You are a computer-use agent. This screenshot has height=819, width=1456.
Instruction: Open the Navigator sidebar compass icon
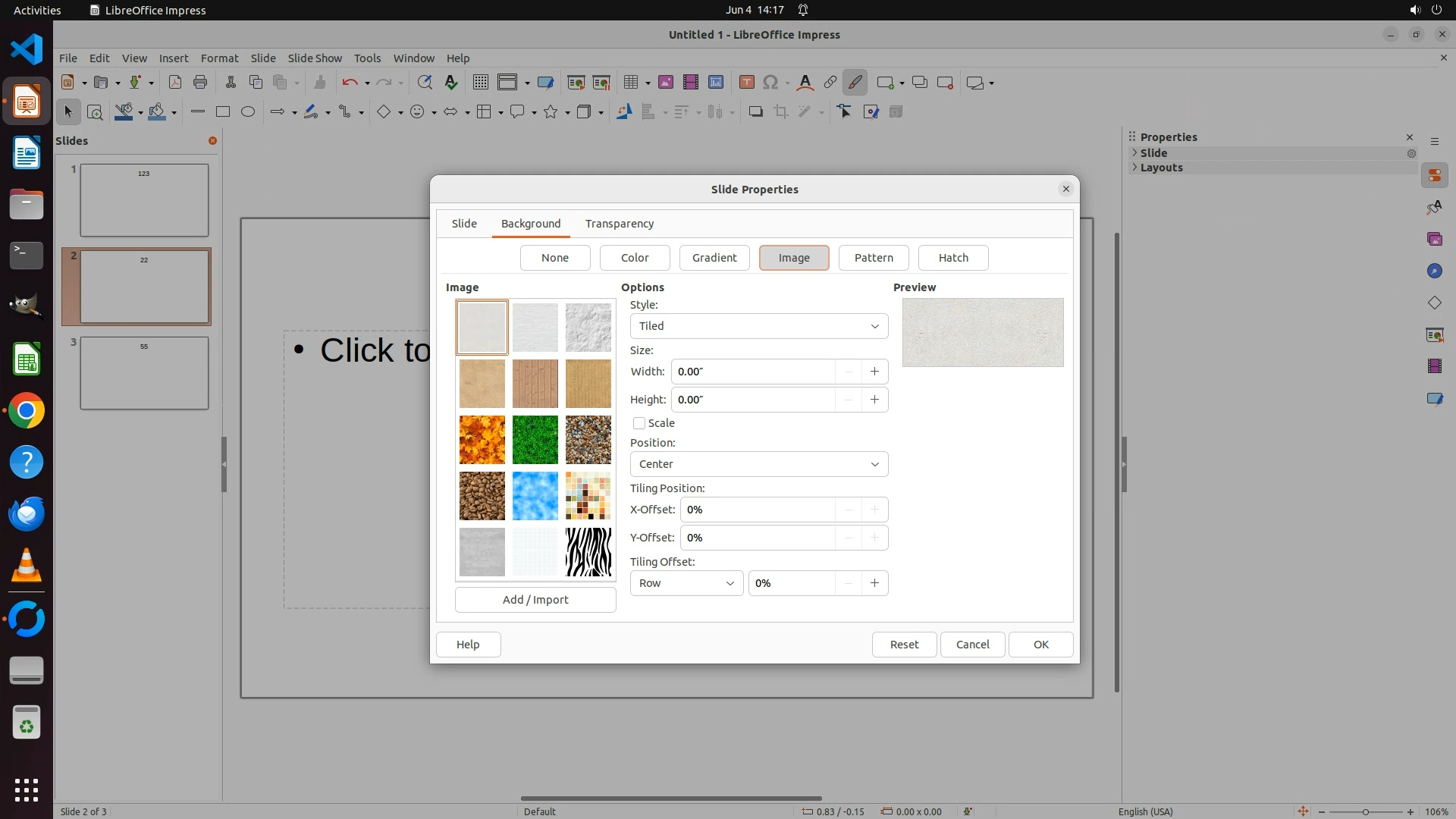click(x=1434, y=271)
